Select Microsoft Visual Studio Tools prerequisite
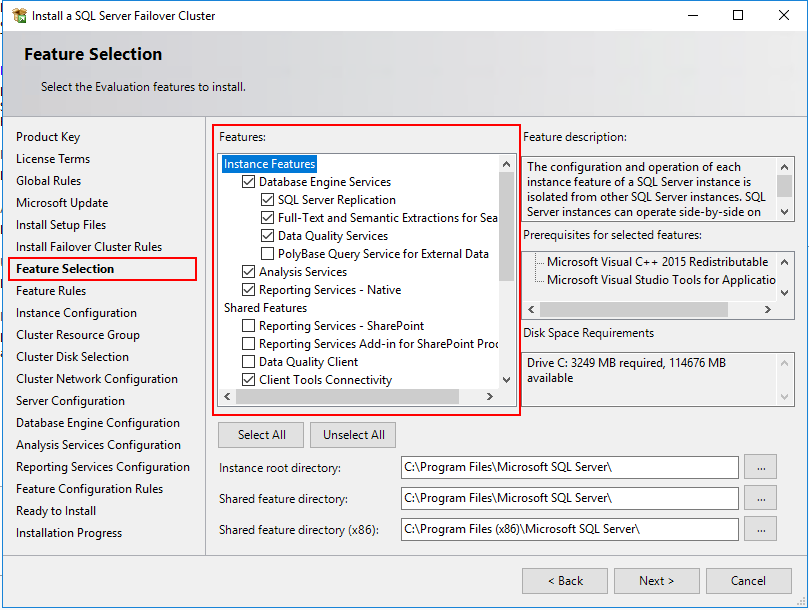This screenshot has height=610, width=809. pos(661,280)
